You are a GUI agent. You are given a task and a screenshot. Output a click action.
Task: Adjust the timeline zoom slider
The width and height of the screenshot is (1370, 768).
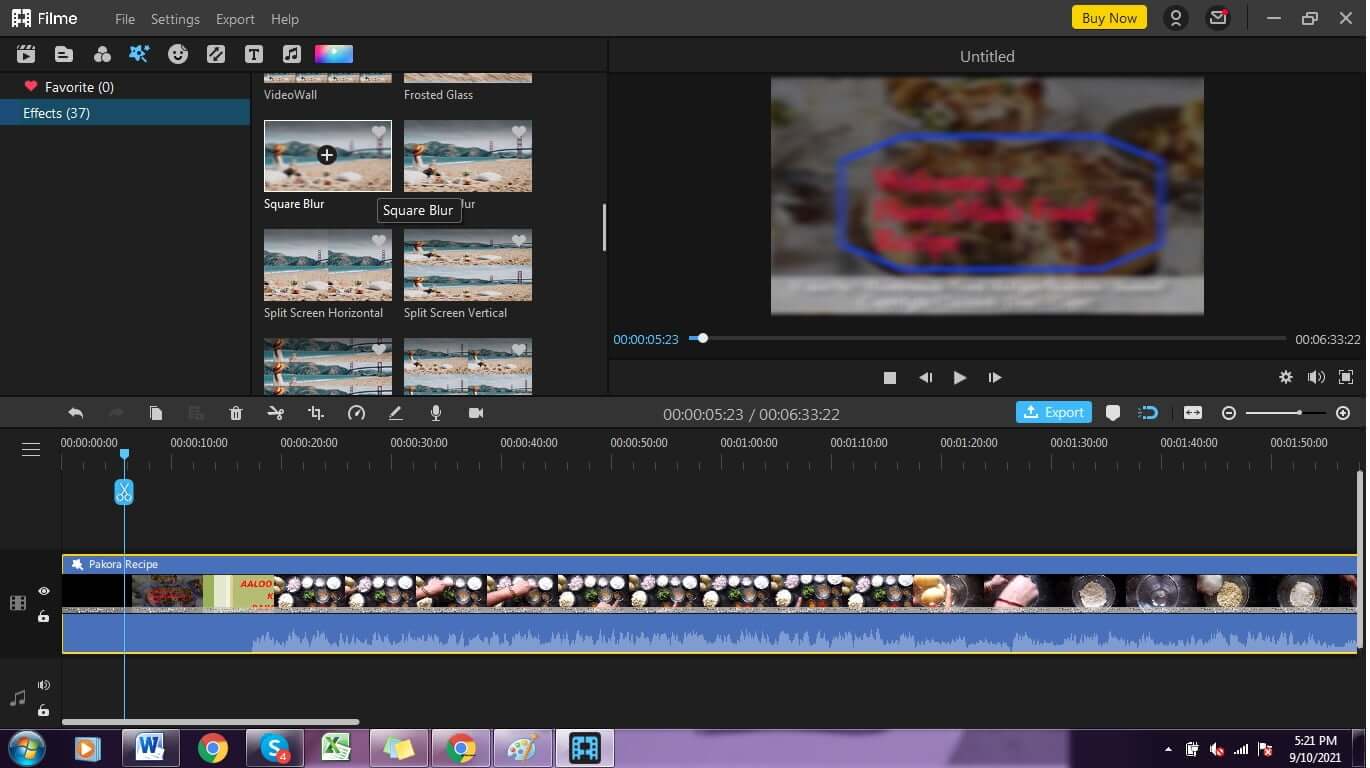tap(1286, 413)
